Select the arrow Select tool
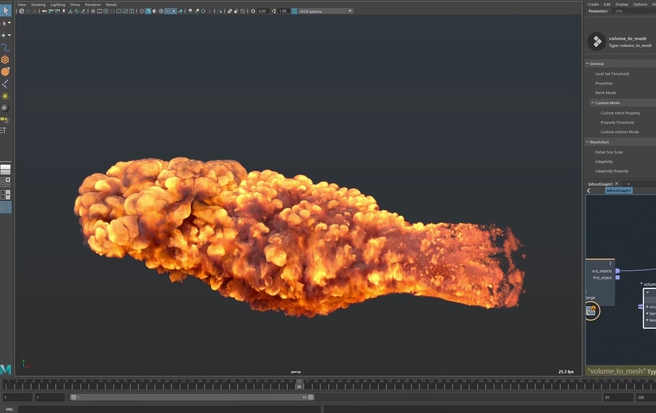The width and height of the screenshot is (656, 413). pos(5,10)
